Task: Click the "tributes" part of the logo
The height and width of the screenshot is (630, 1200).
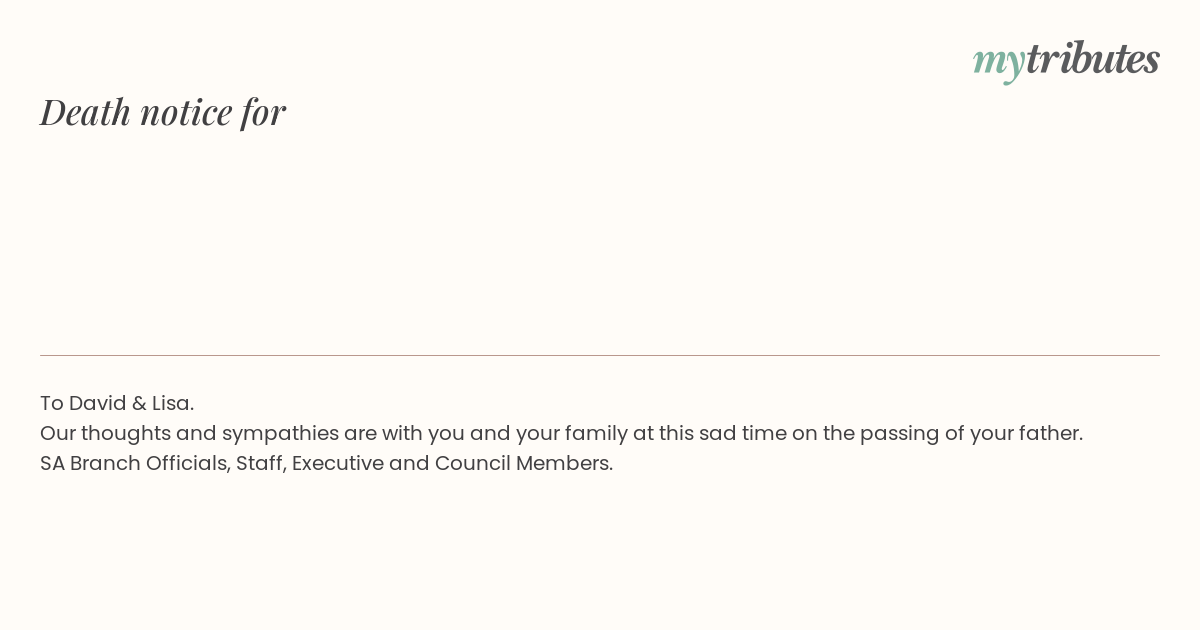Action: (x=1092, y=59)
